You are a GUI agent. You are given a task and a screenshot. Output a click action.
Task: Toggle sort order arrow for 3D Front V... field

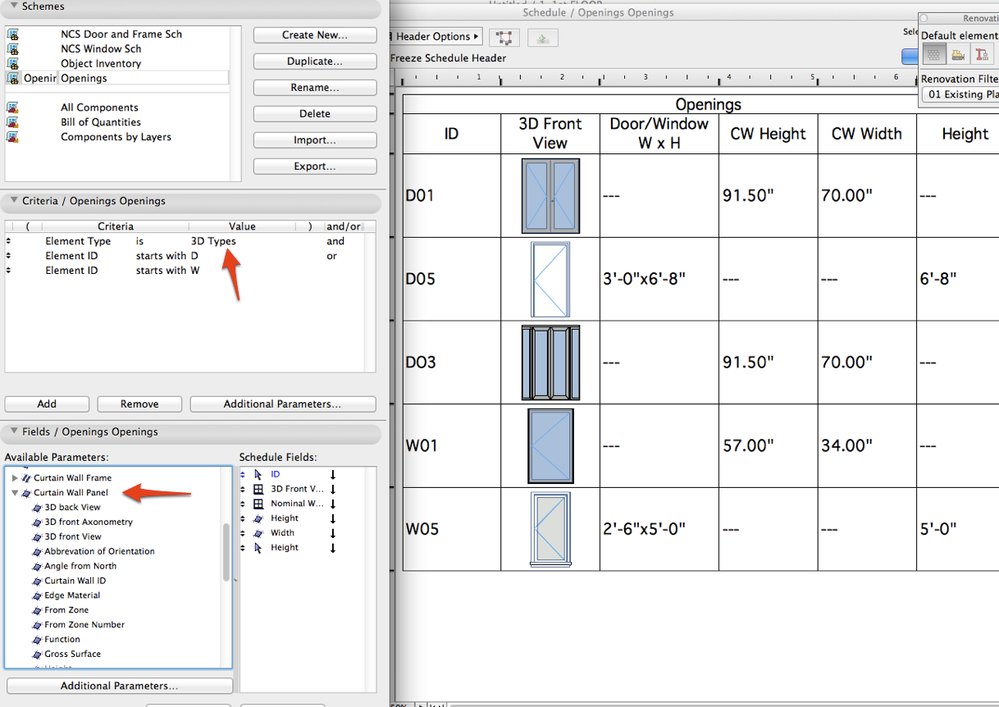click(x=333, y=489)
